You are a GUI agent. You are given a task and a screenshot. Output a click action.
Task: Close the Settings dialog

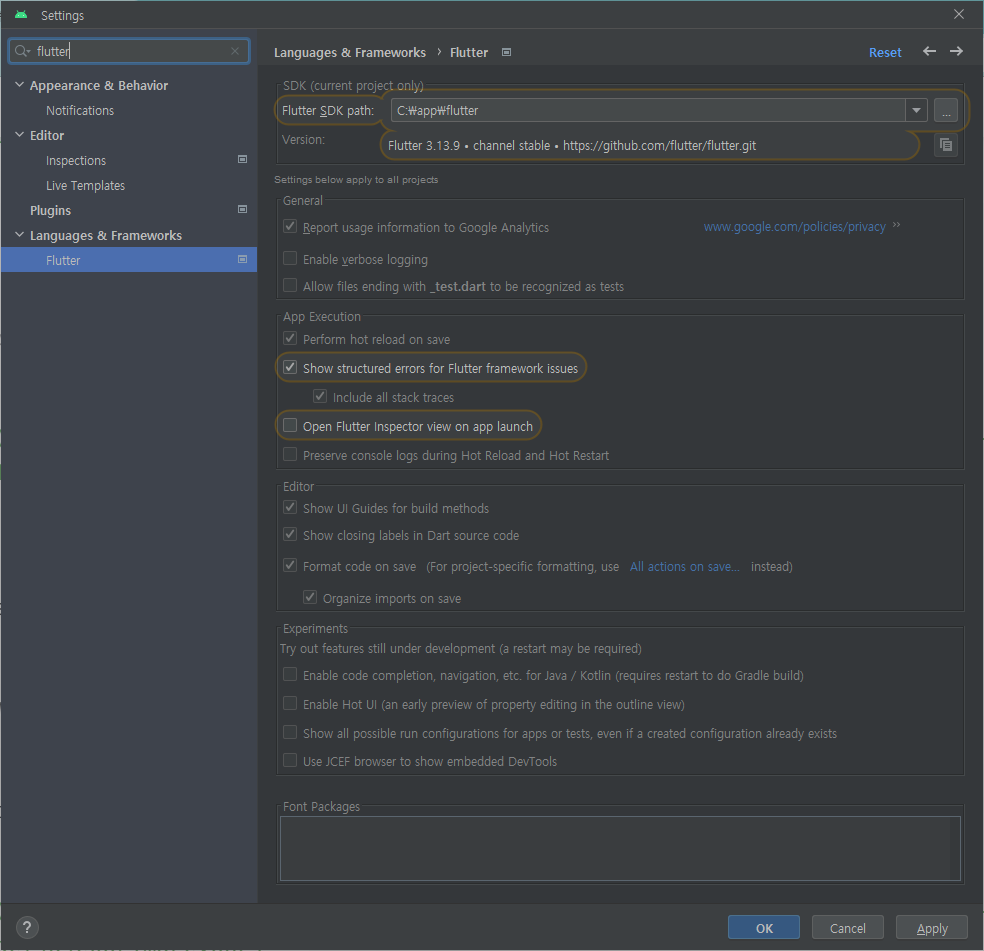959,14
